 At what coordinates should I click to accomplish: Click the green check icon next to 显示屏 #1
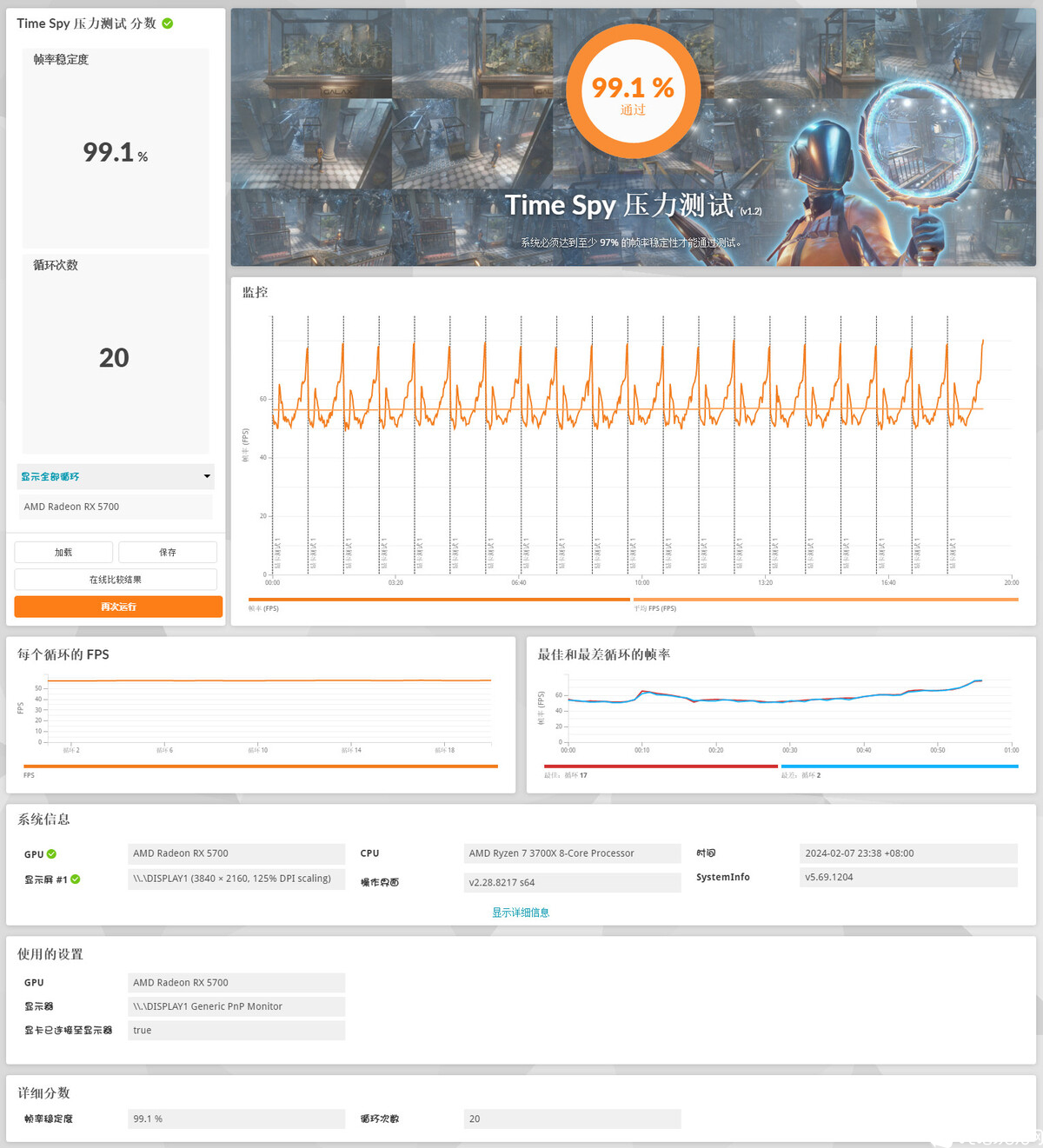(76, 879)
